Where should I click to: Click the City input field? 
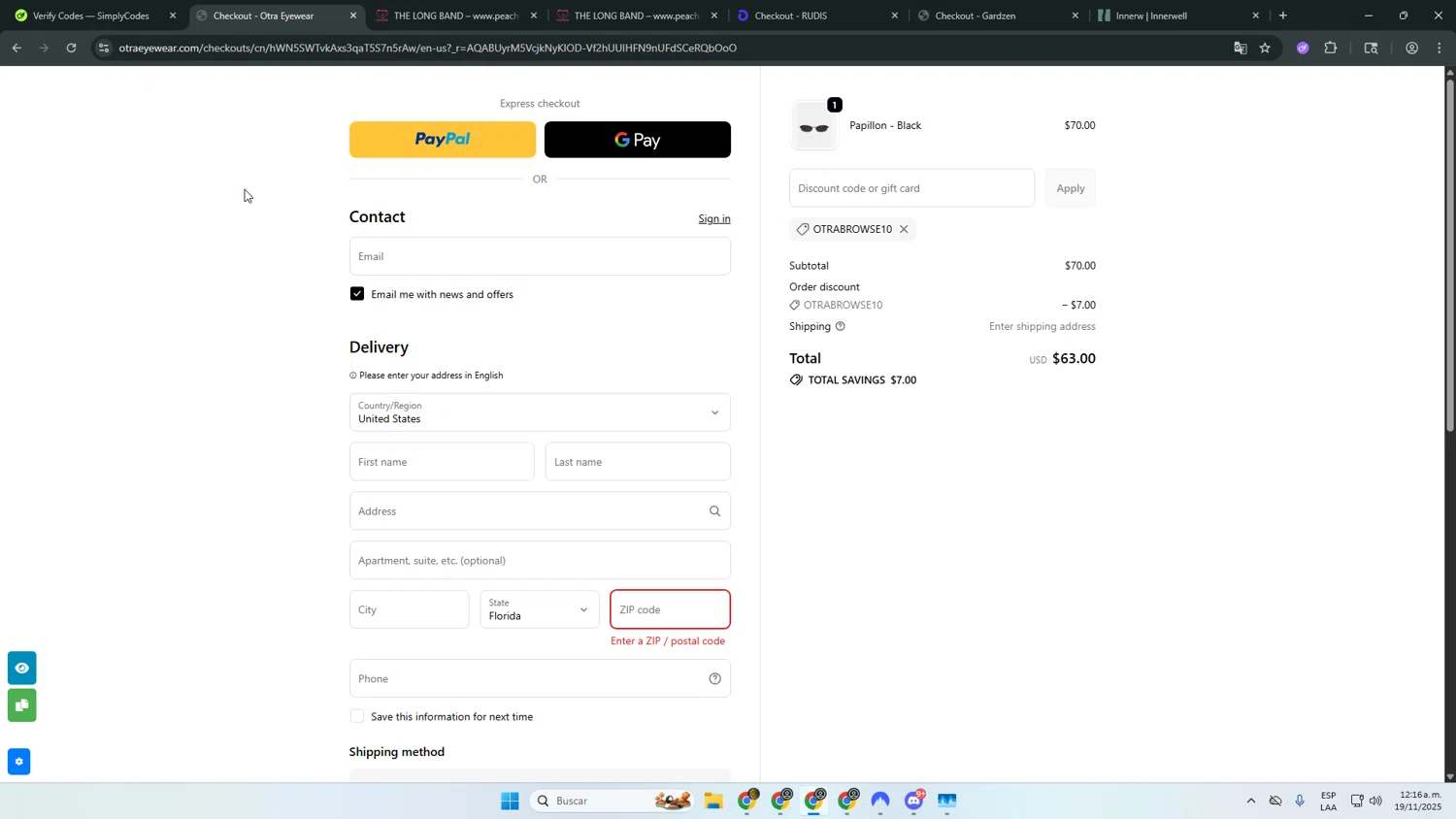(409, 609)
